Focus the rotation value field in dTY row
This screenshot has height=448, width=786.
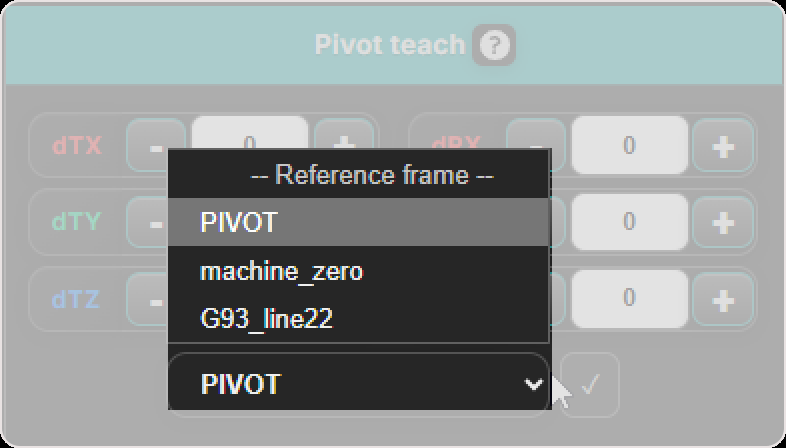[629, 222]
